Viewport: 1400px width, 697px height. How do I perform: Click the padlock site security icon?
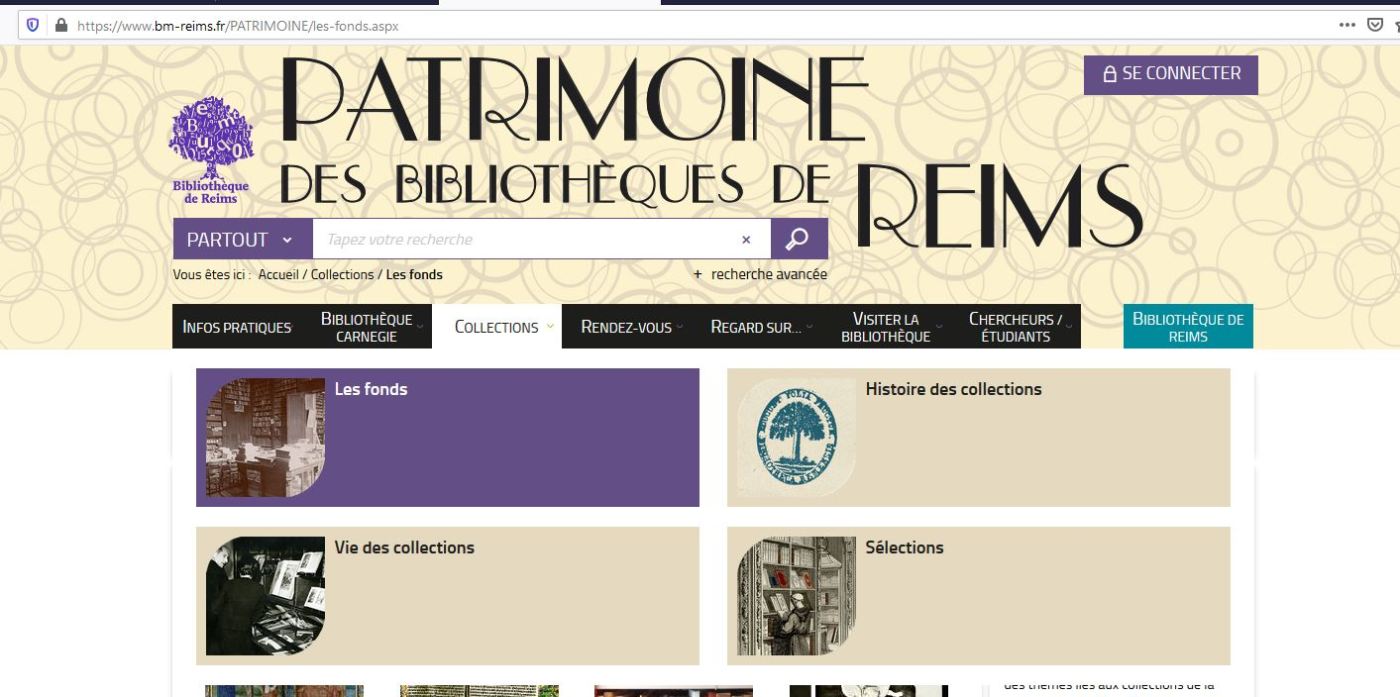tap(61, 26)
